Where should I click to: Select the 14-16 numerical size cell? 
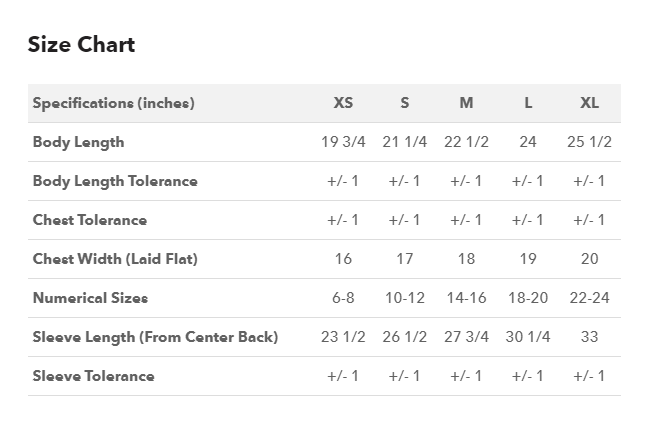(466, 298)
